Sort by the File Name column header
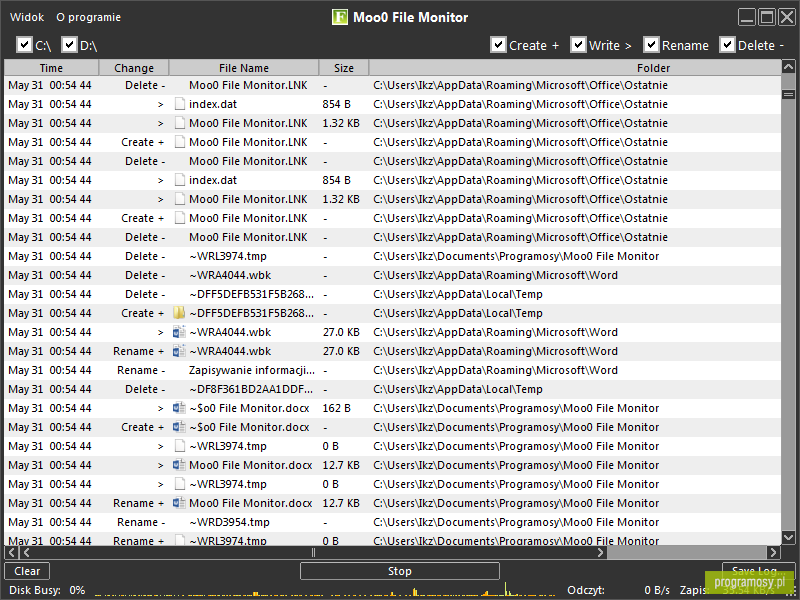800x600 pixels. [244, 68]
